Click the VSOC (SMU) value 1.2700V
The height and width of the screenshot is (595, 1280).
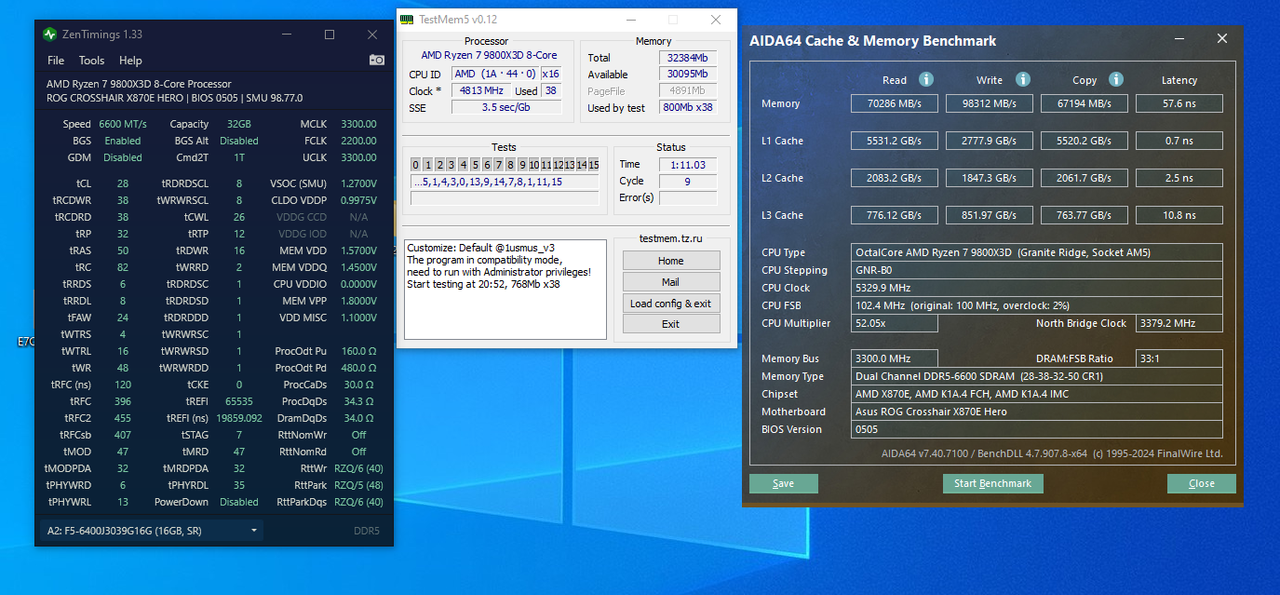[357, 184]
